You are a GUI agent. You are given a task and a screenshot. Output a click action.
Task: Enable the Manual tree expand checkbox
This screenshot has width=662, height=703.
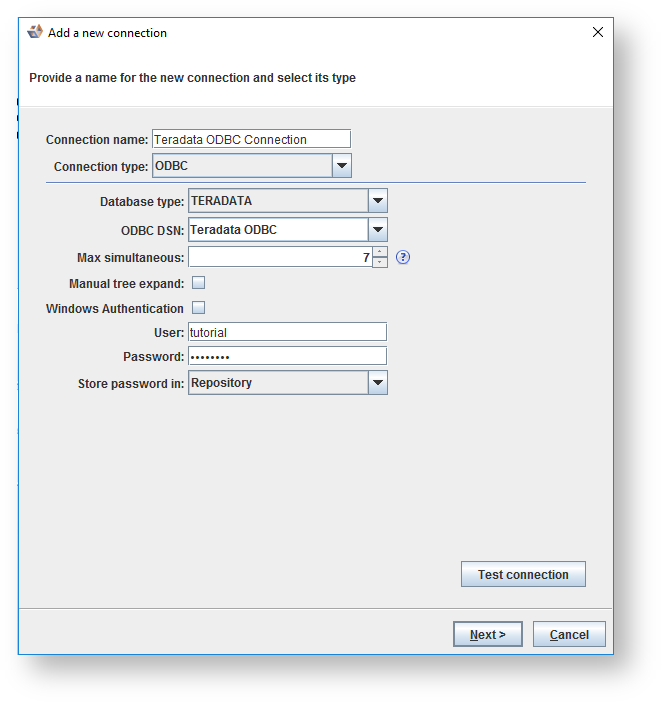coord(198,283)
